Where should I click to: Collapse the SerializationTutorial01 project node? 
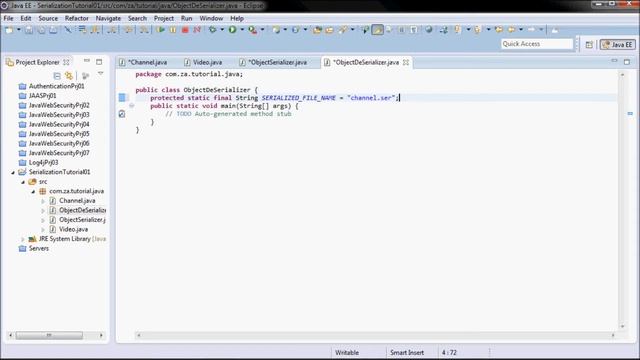click(x=13, y=172)
